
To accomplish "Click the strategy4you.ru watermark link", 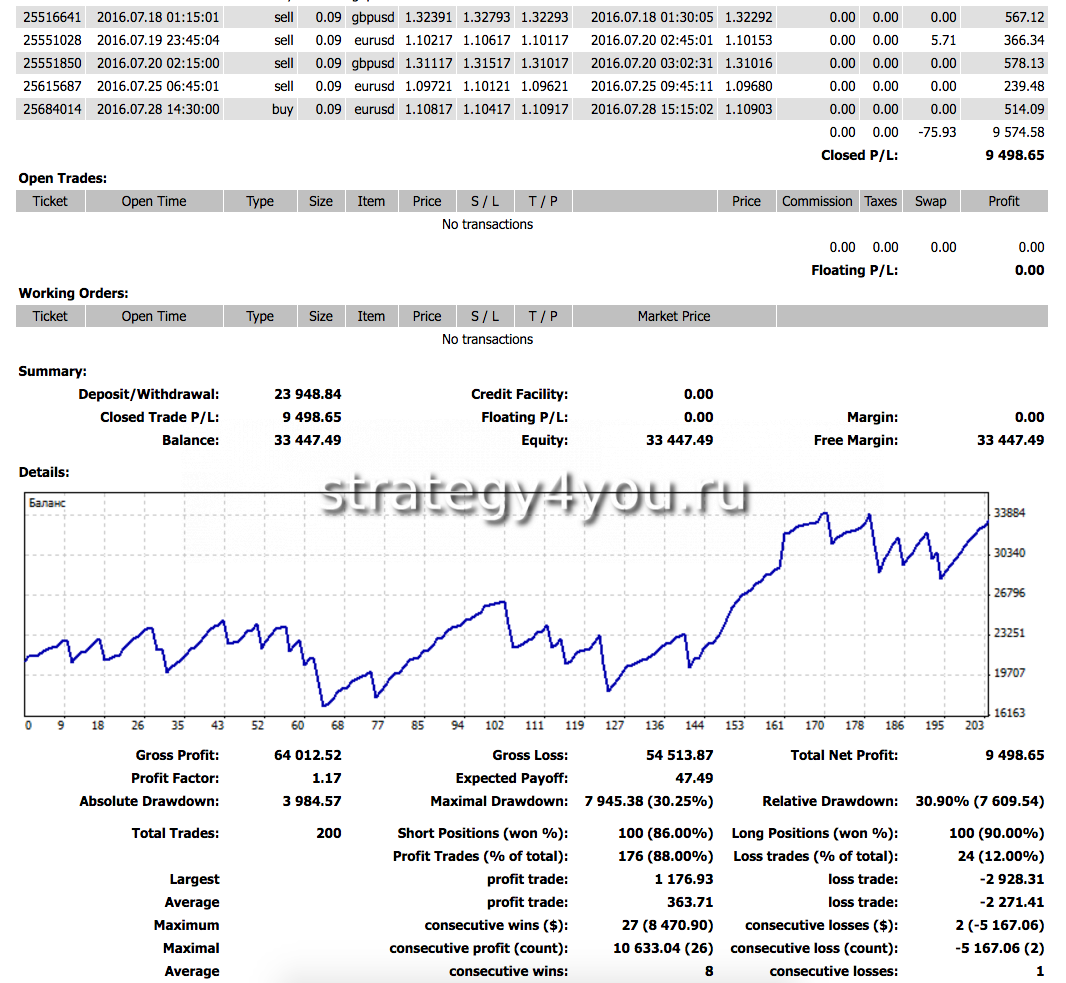I will 533,495.
